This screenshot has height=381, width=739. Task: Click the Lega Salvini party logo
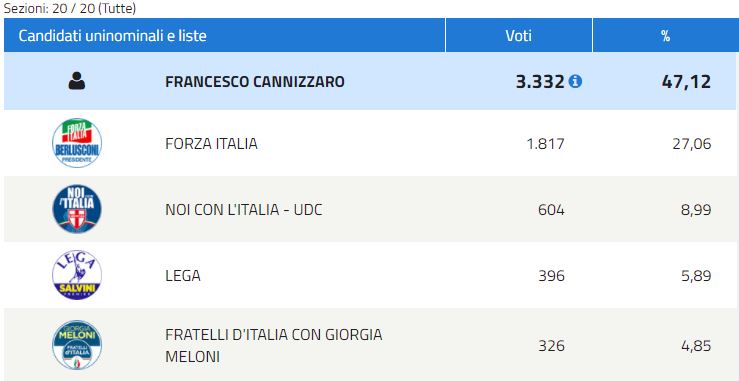pos(77,275)
